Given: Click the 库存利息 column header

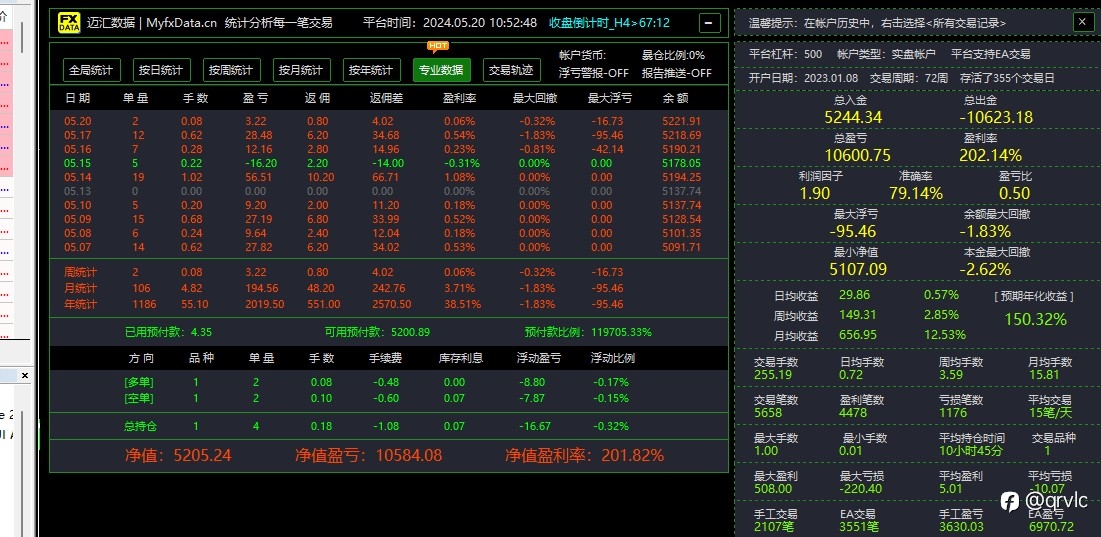Looking at the screenshot, I should pos(461,358).
